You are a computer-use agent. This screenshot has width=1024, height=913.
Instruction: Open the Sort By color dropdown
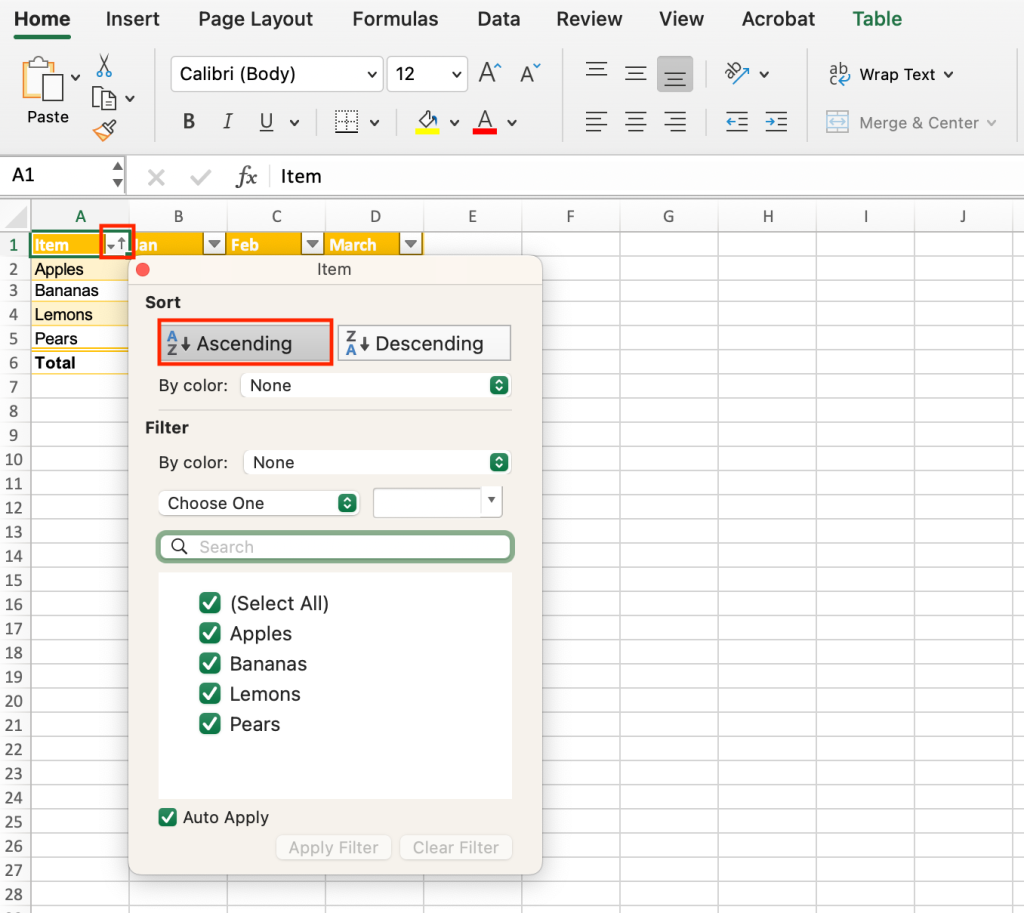tap(375, 385)
